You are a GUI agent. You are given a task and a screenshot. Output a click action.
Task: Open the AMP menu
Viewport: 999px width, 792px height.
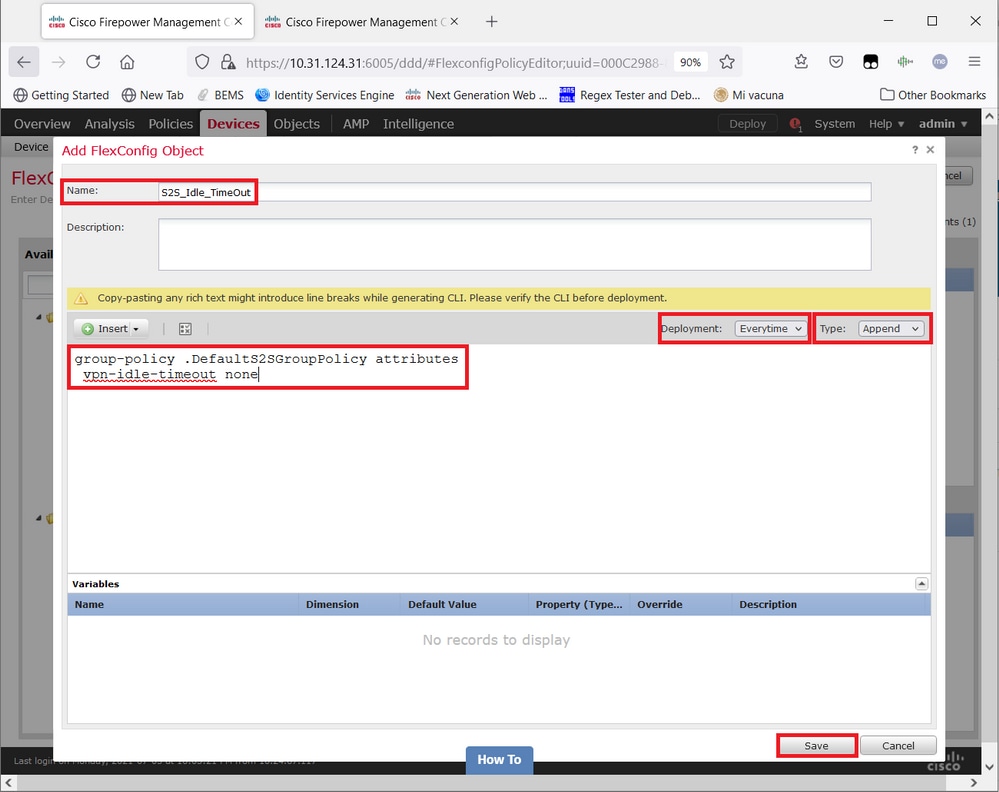pyautogui.click(x=356, y=124)
